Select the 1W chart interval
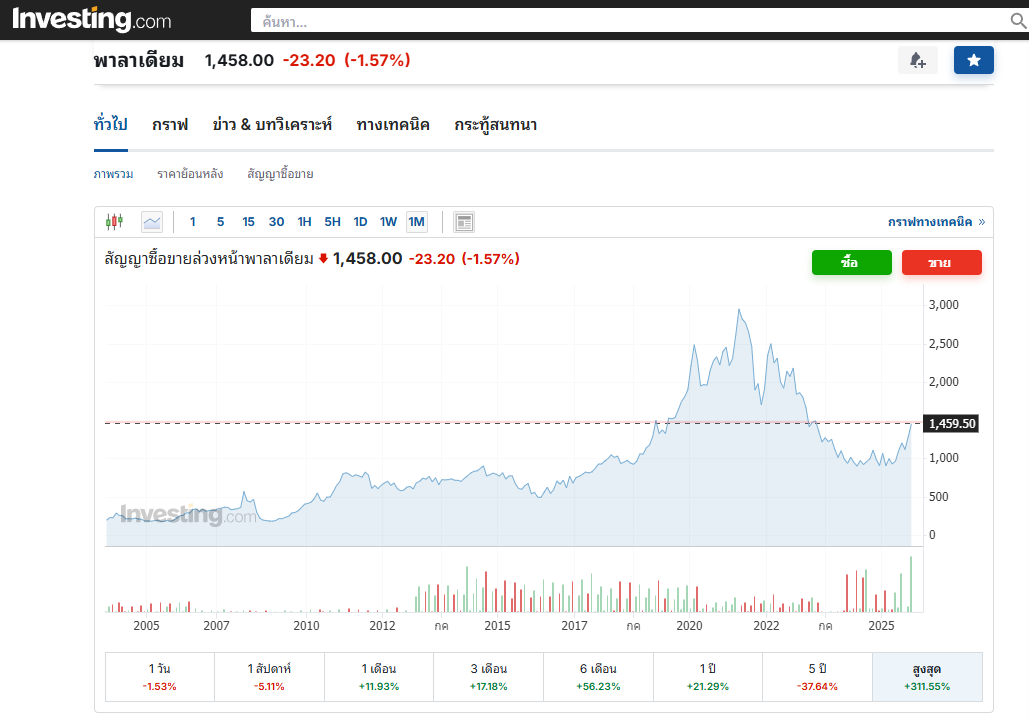 tap(388, 222)
